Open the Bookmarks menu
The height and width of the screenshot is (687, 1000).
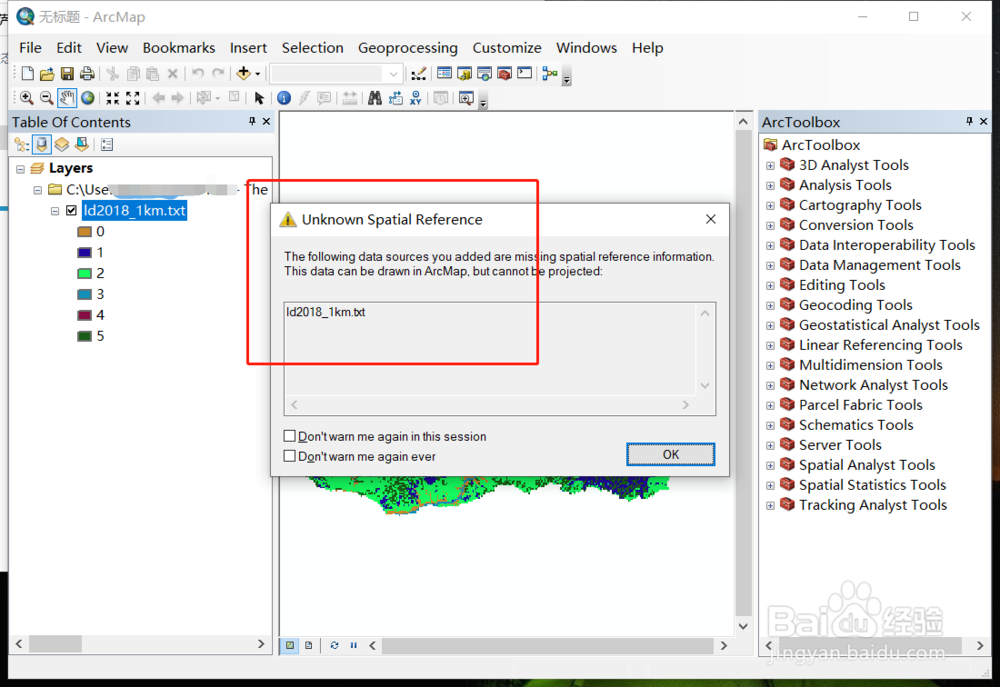[179, 48]
